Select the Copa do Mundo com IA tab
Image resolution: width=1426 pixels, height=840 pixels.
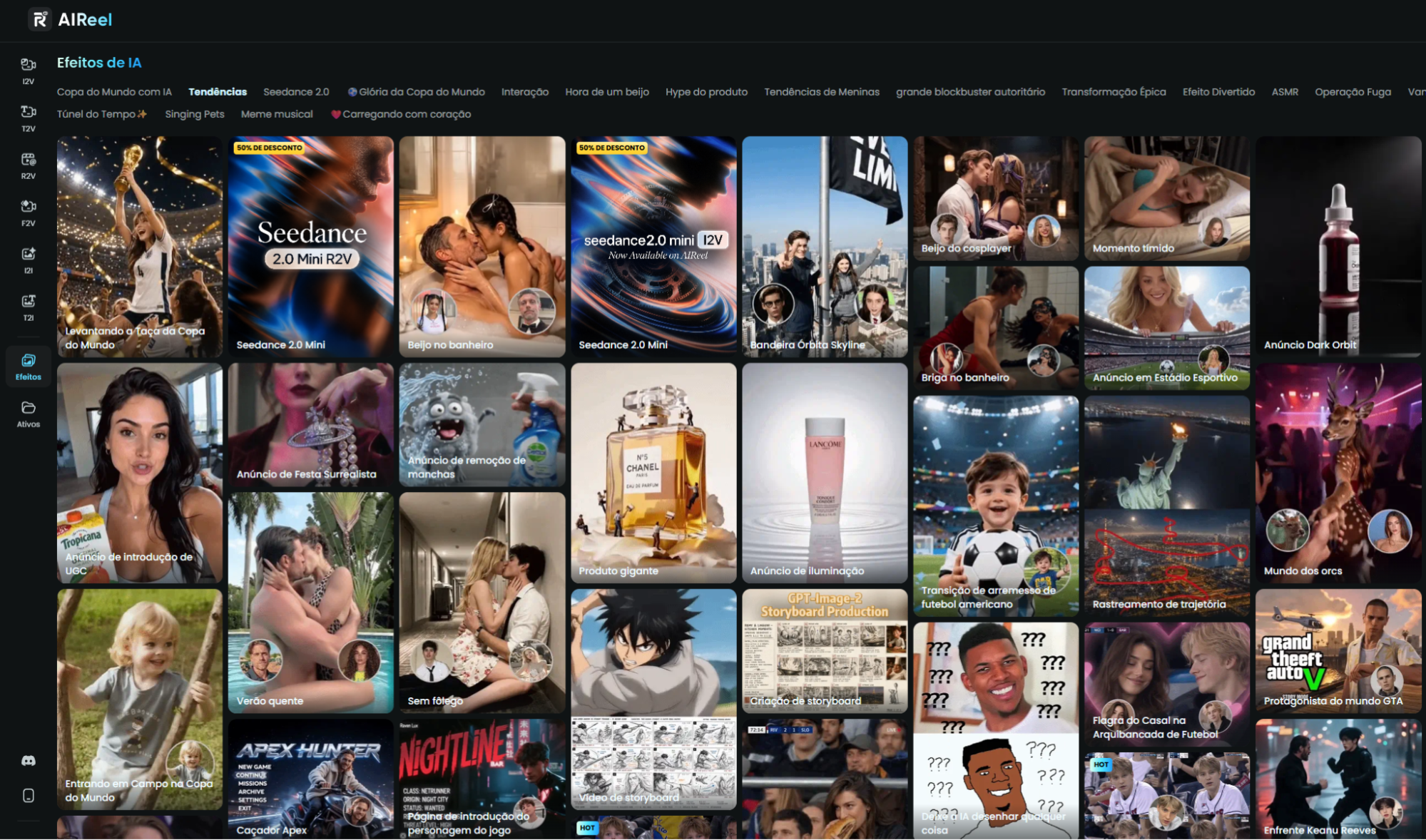coord(114,92)
